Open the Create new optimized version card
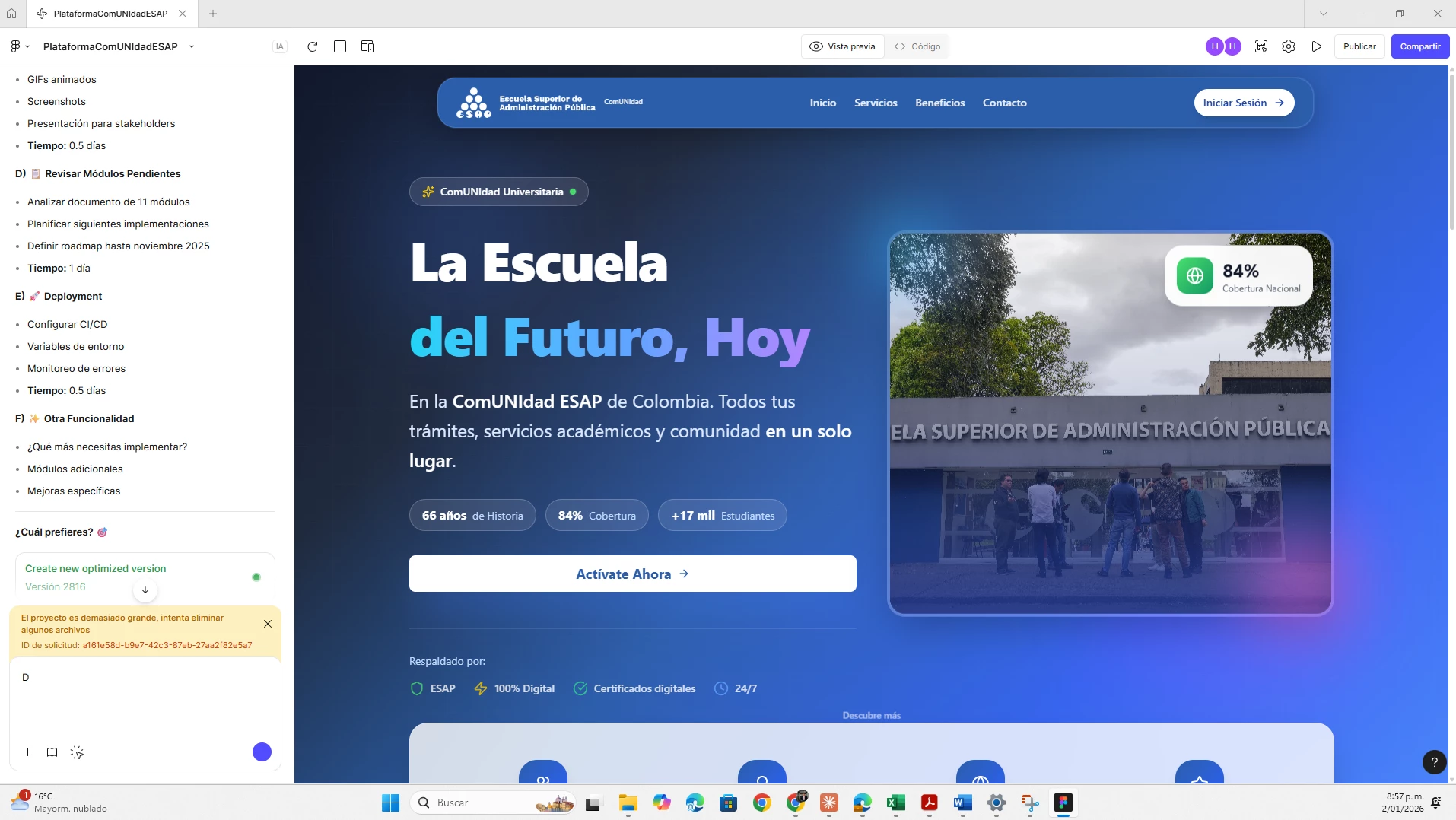 click(x=145, y=577)
